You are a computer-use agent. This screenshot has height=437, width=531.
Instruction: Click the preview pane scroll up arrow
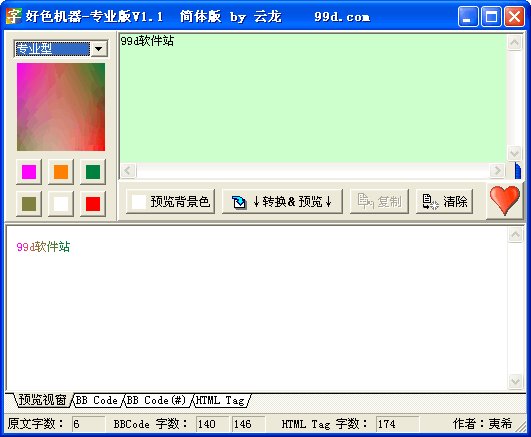click(515, 234)
